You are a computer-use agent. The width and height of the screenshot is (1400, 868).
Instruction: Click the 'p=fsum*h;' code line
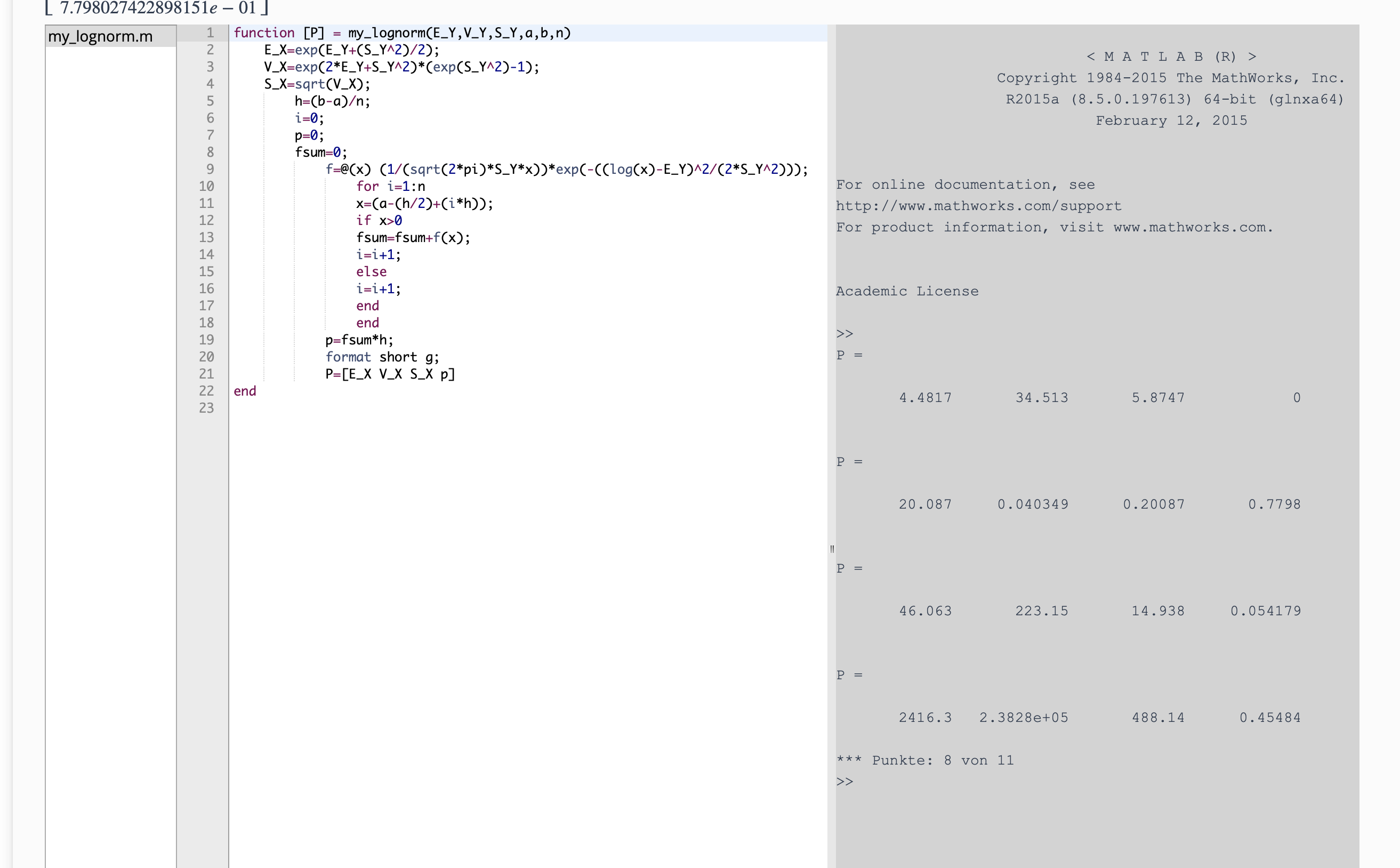[x=359, y=340]
